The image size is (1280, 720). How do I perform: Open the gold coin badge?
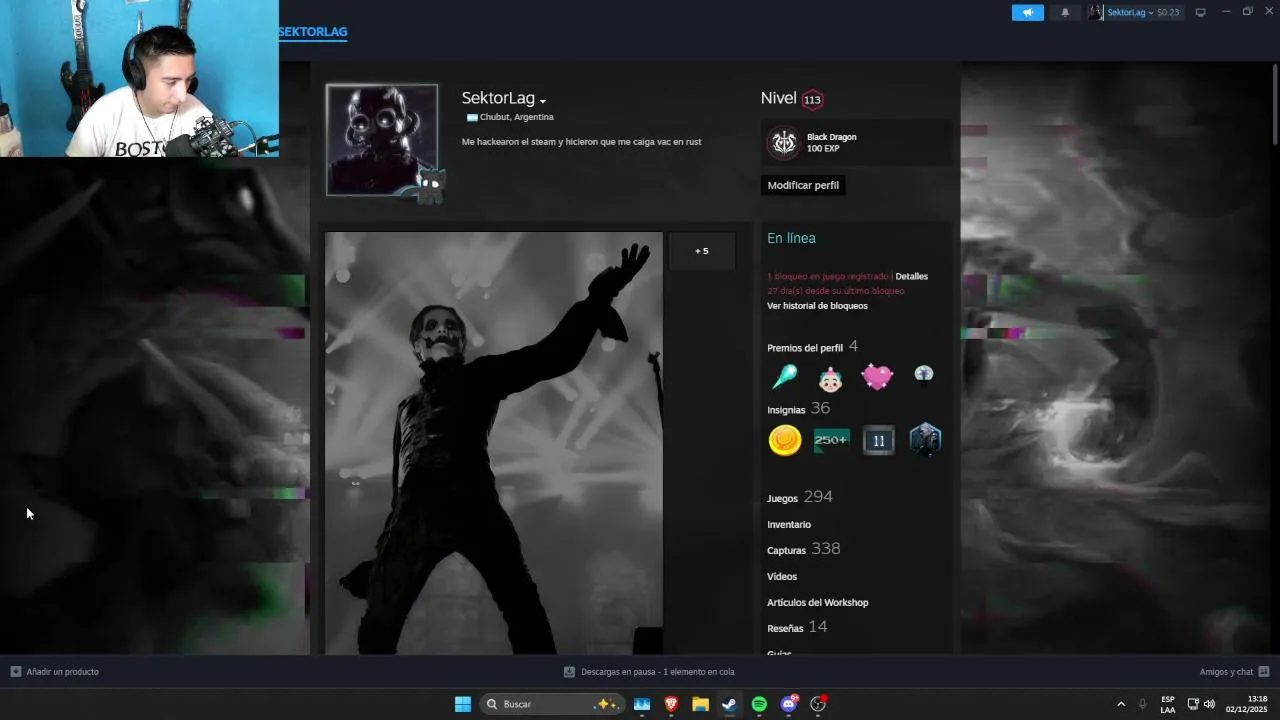tap(785, 440)
